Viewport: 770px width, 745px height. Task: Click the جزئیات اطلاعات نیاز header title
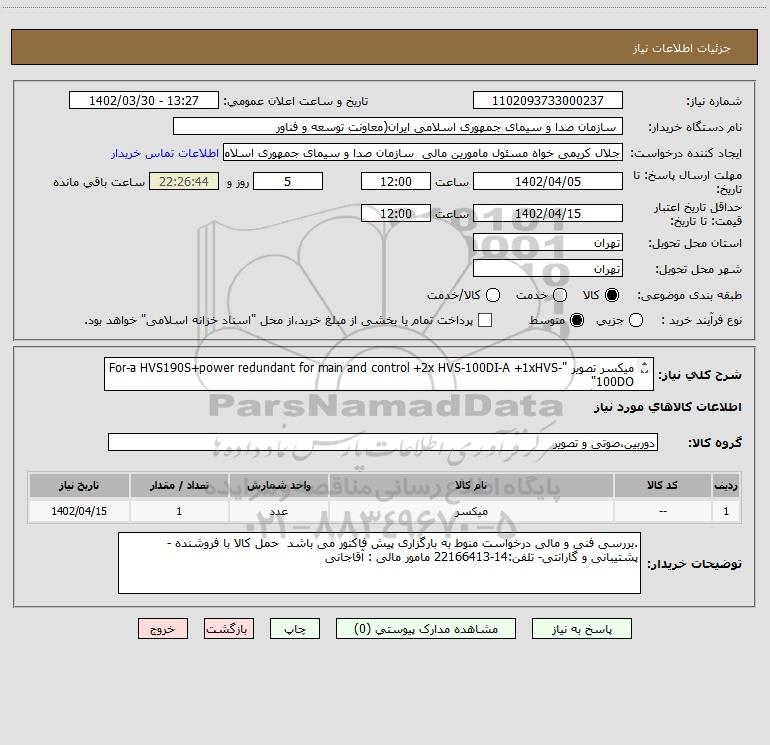[682, 48]
